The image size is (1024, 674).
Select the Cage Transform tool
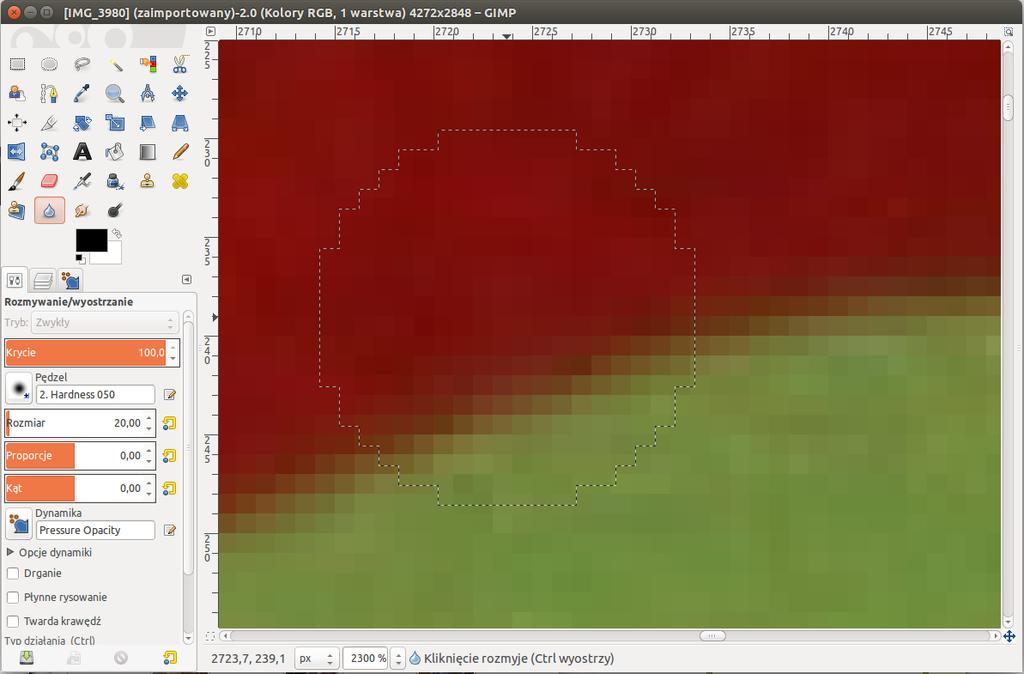pyautogui.click(x=49, y=152)
